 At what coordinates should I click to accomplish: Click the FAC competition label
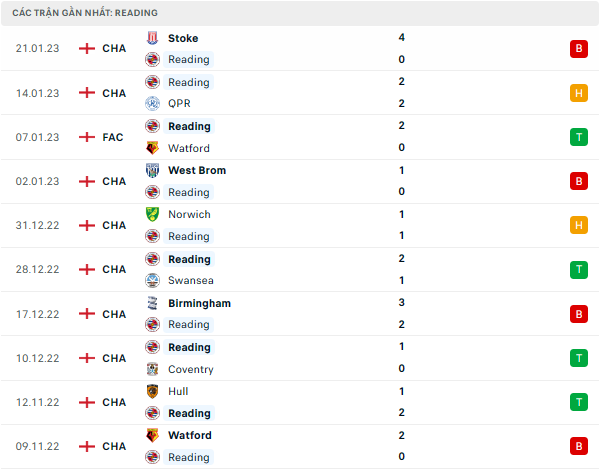click(113, 137)
